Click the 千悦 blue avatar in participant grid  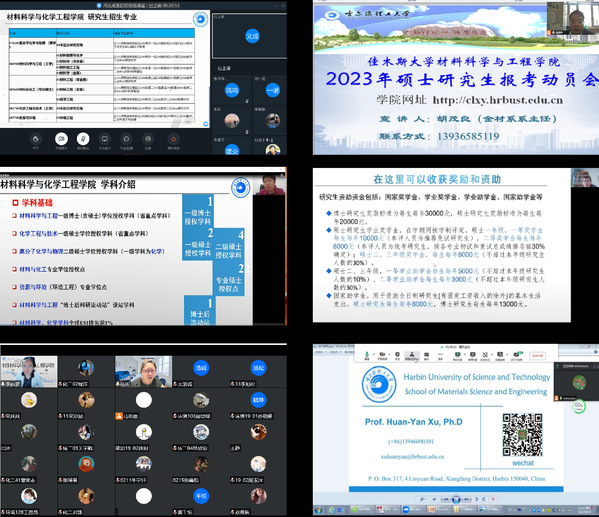201,496
